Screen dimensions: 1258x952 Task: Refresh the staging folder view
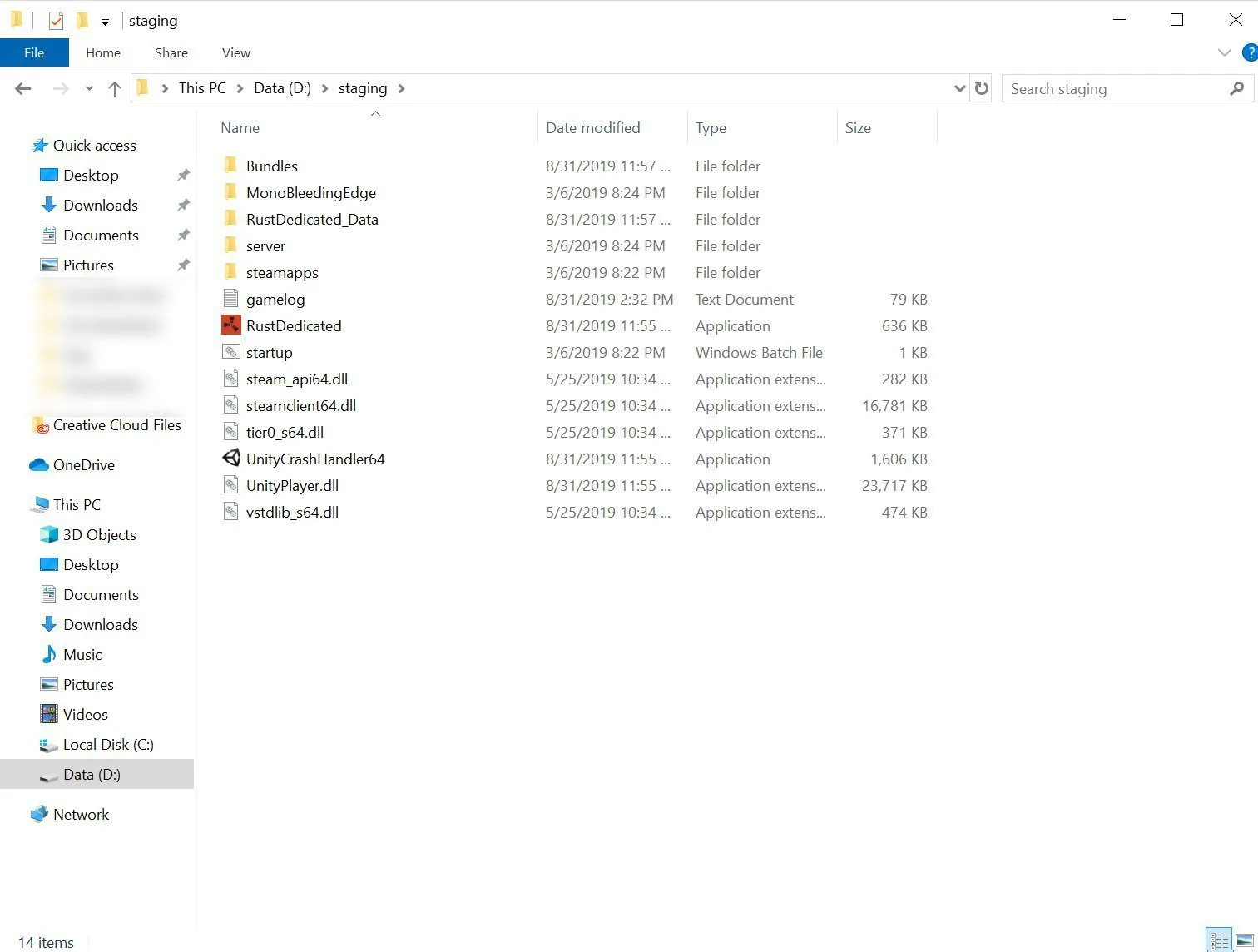pos(982,88)
